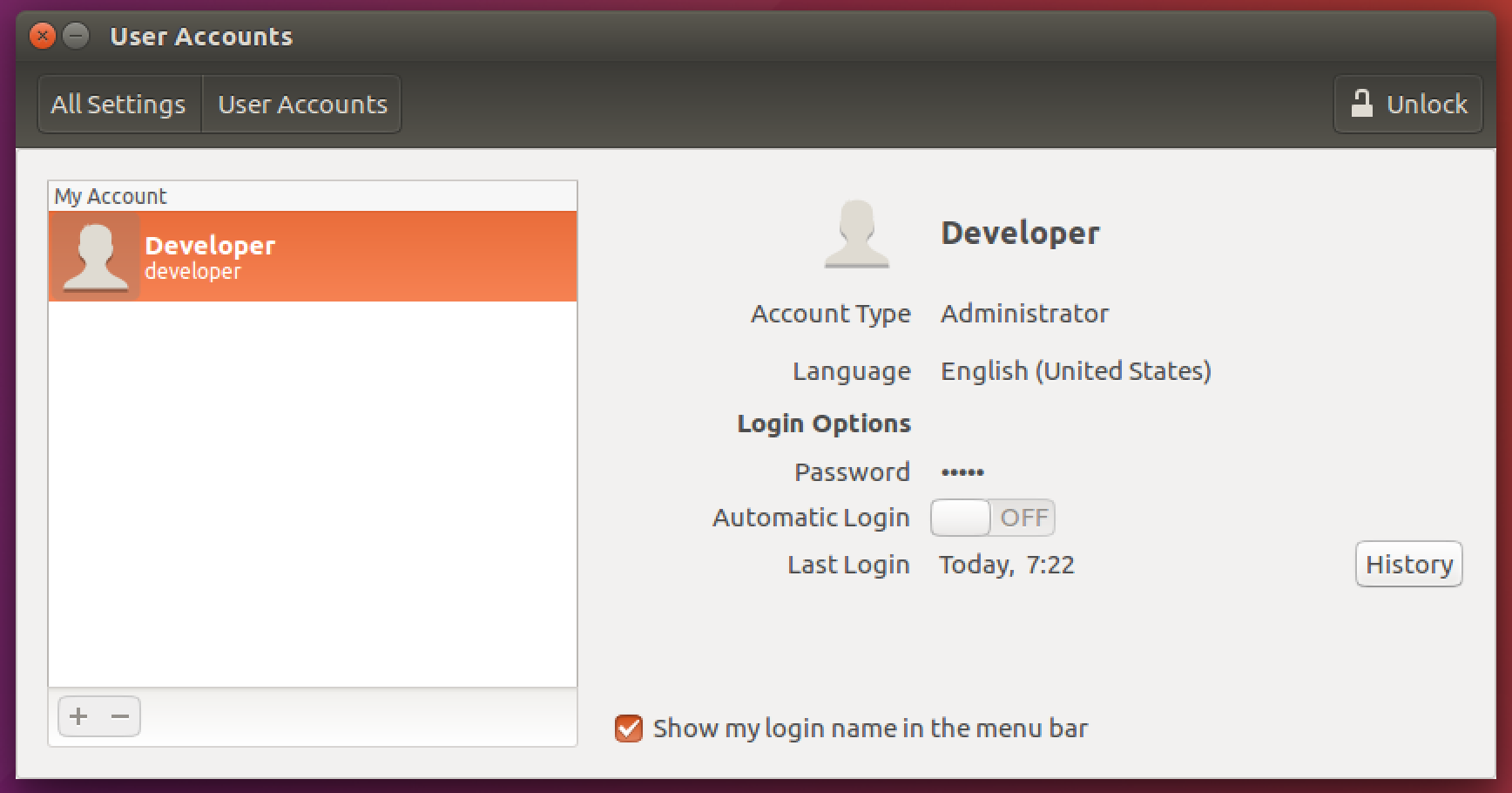1512x793 pixels.
Task: Edit the Developer full name heading
Action: (x=1020, y=234)
